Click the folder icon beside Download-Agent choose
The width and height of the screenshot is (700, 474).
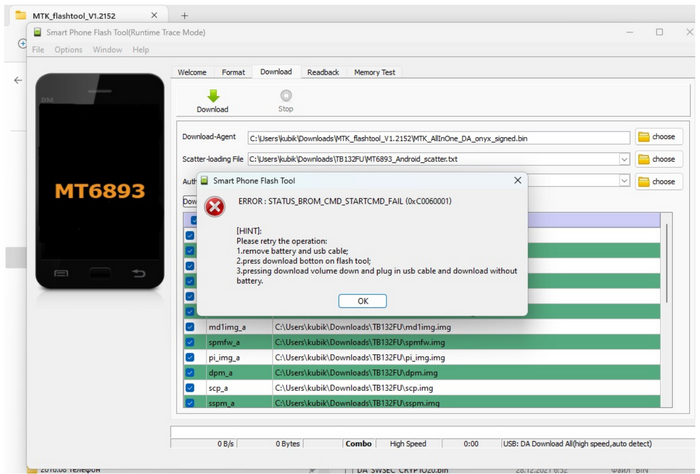click(x=644, y=137)
